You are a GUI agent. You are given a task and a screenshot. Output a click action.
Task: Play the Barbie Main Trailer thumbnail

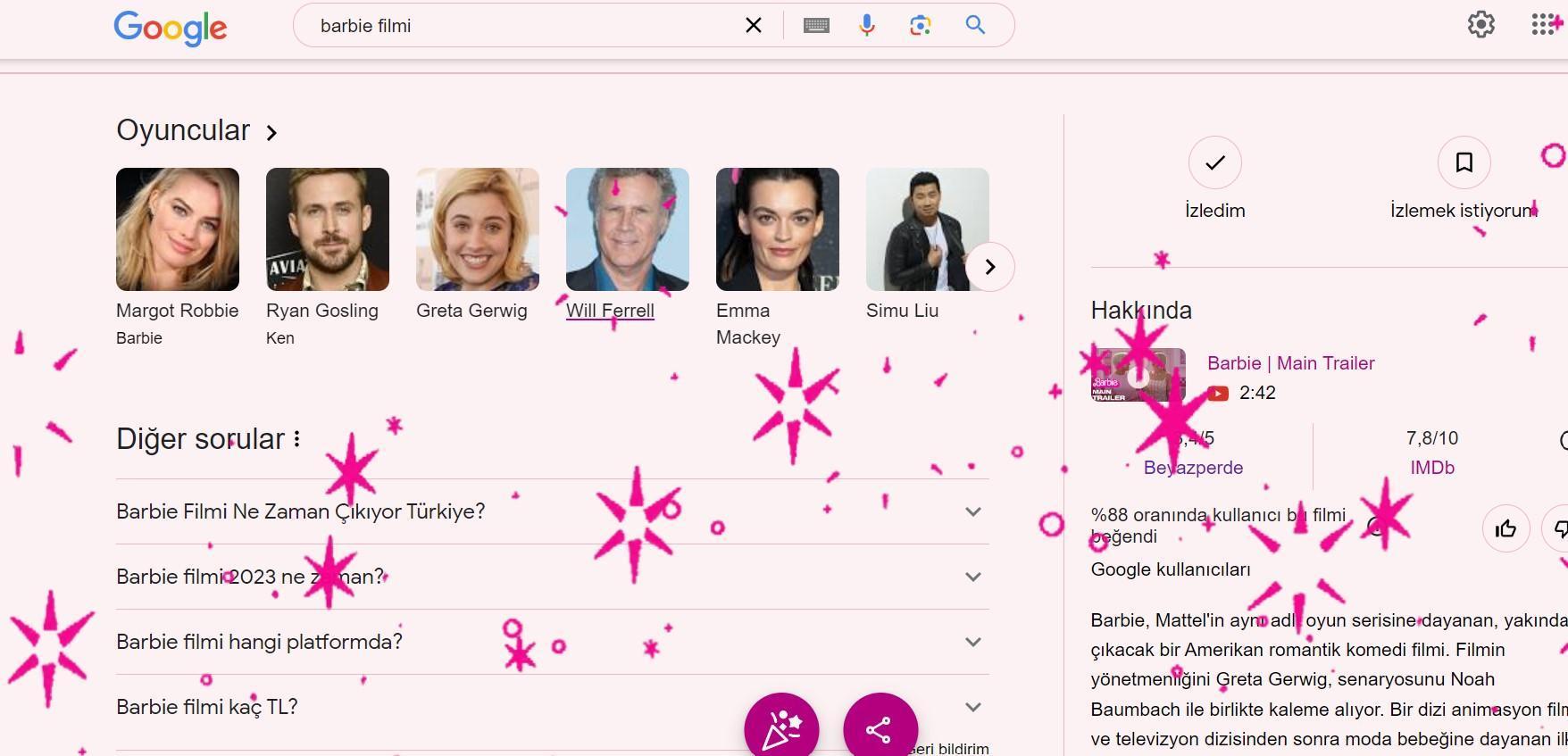1138,375
